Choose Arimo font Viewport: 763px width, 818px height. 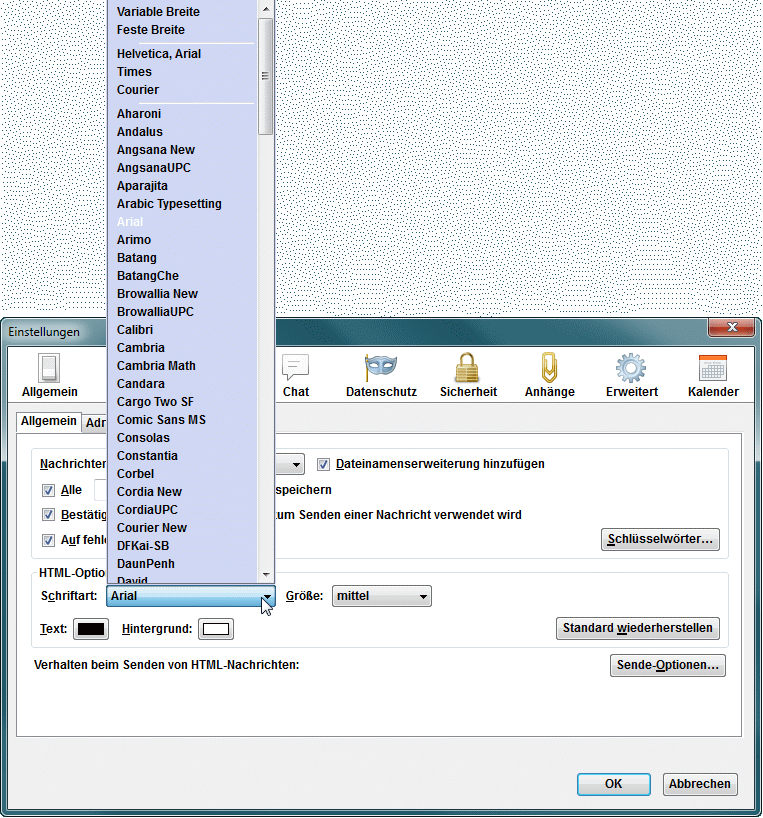coord(182,239)
